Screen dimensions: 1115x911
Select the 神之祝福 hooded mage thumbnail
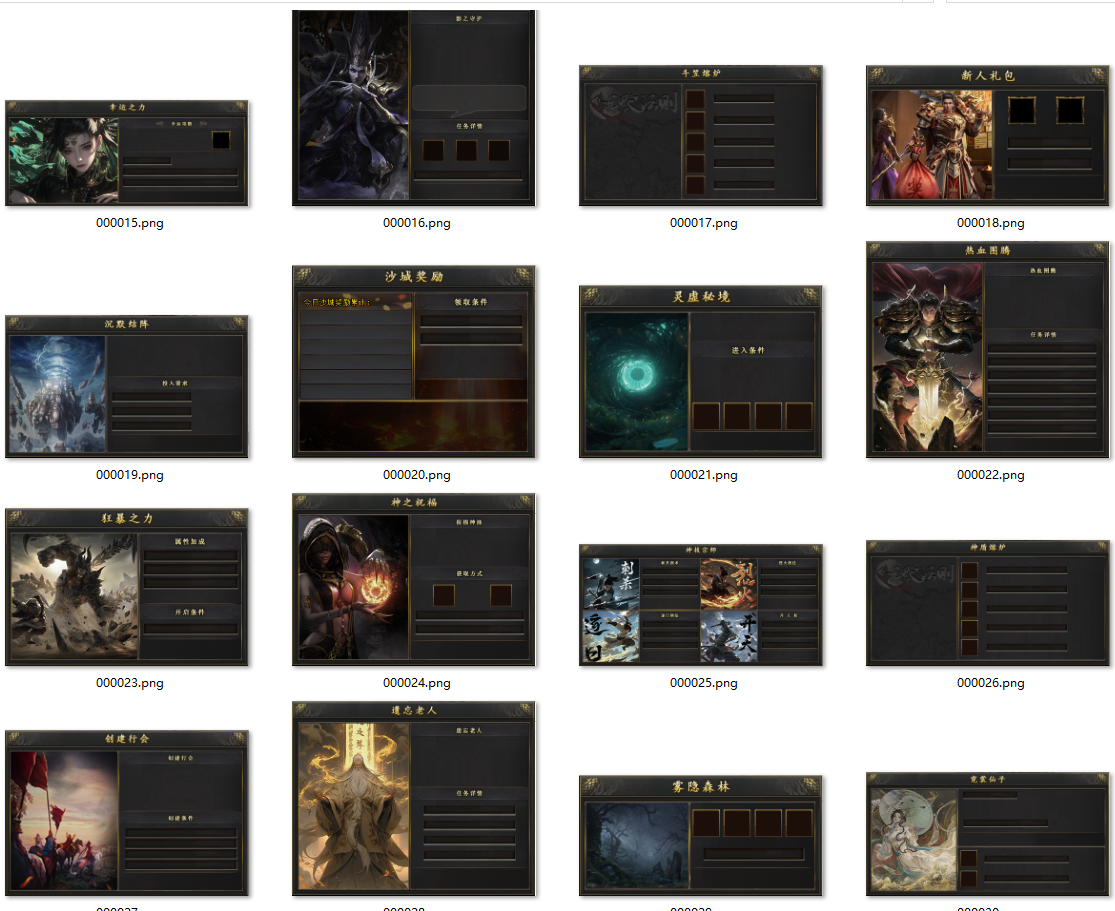click(x=414, y=579)
